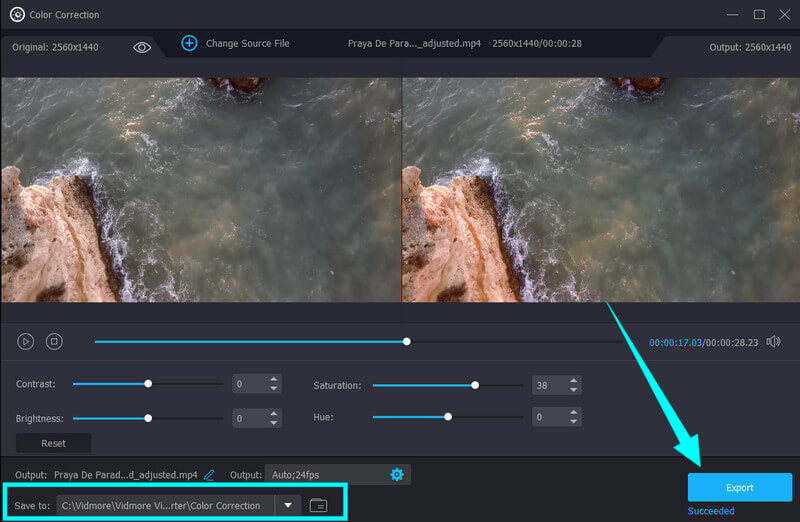Expand the Save to path dropdown

point(288,505)
